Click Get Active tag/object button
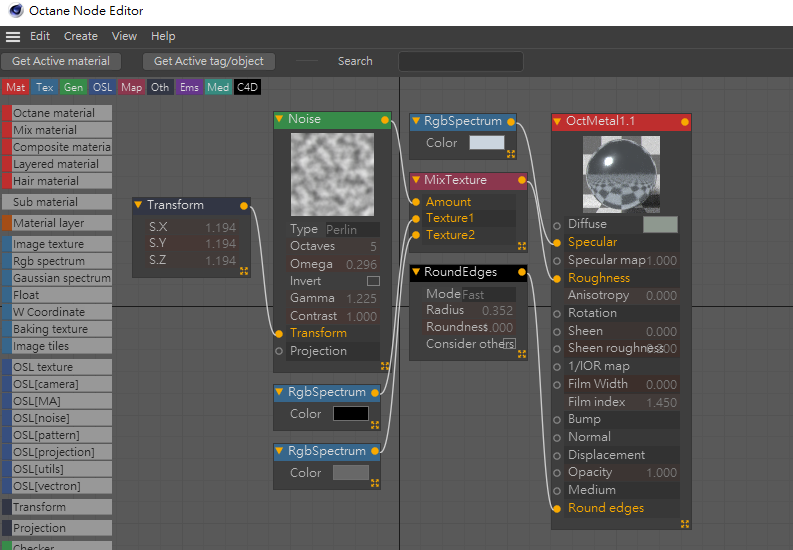This screenshot has width=793, height=550. pos(209,61)
